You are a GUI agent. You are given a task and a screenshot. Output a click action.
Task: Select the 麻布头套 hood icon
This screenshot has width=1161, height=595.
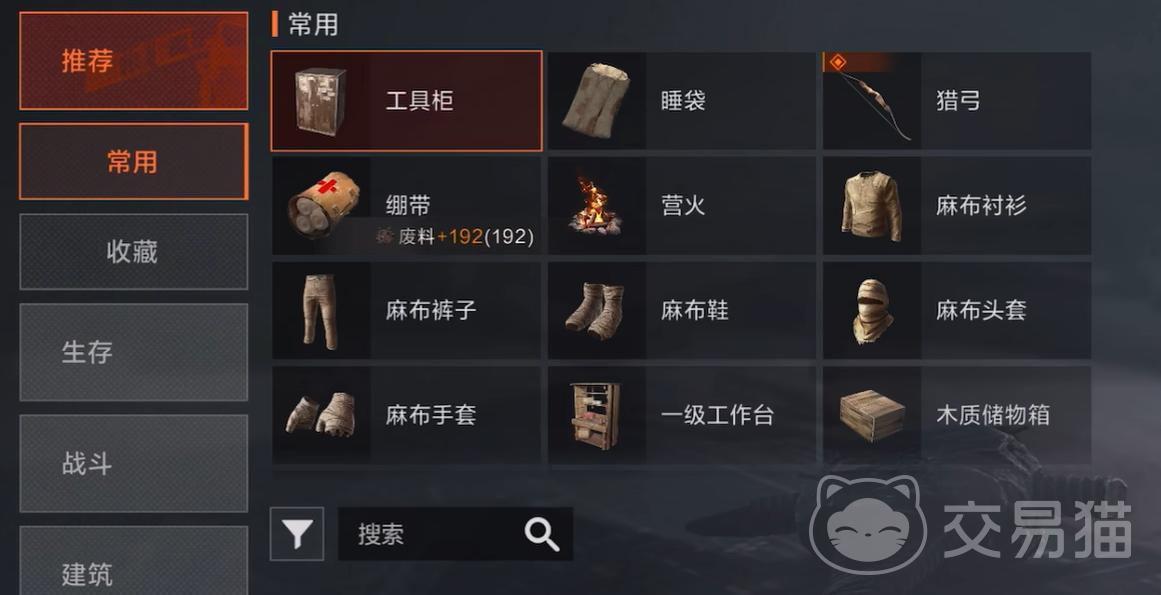point(871,311)
